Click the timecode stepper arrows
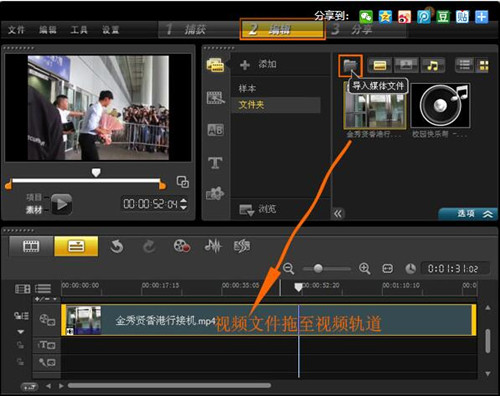The width and height of the screenshot is (500, 396). 183,204
